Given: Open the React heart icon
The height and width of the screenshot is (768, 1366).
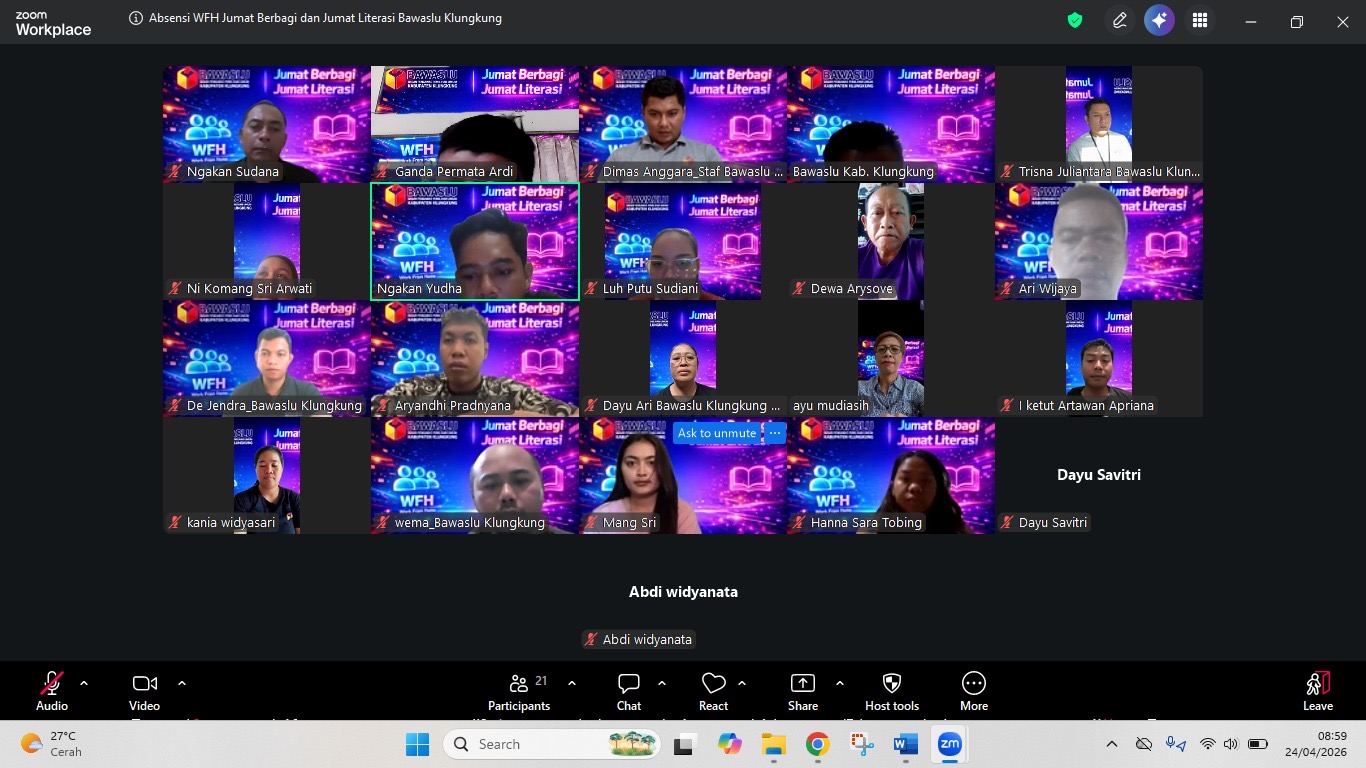Looking at the screenshot, I should [x=713, y=684].
